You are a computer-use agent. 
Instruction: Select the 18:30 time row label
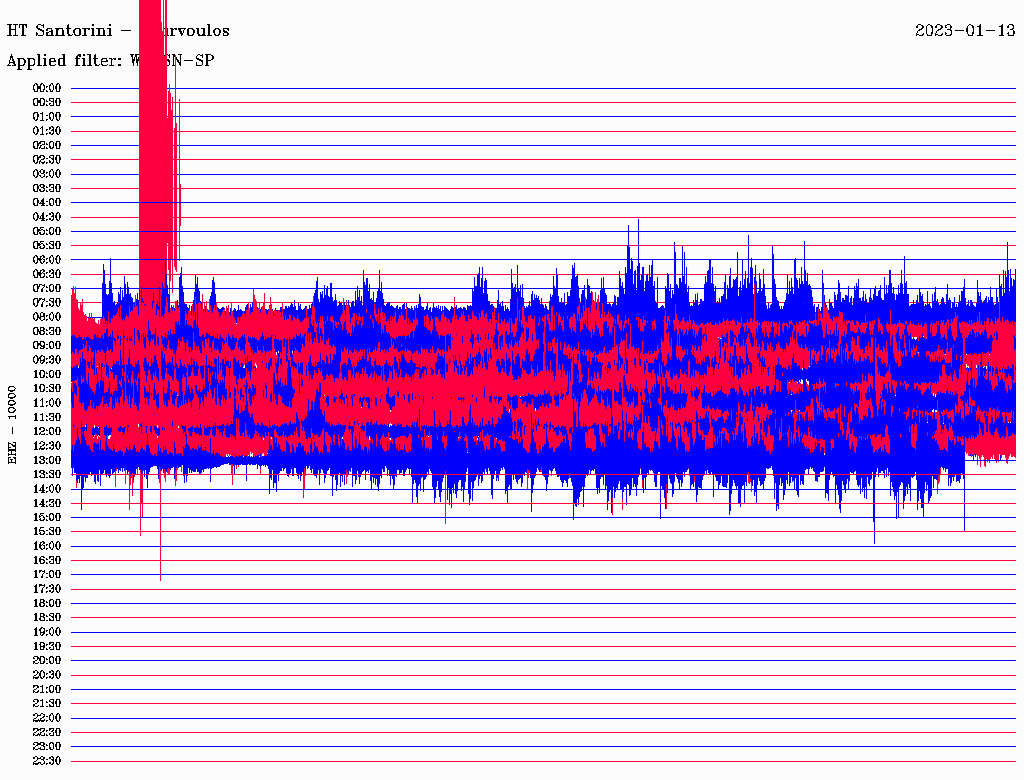coord(47,617)
